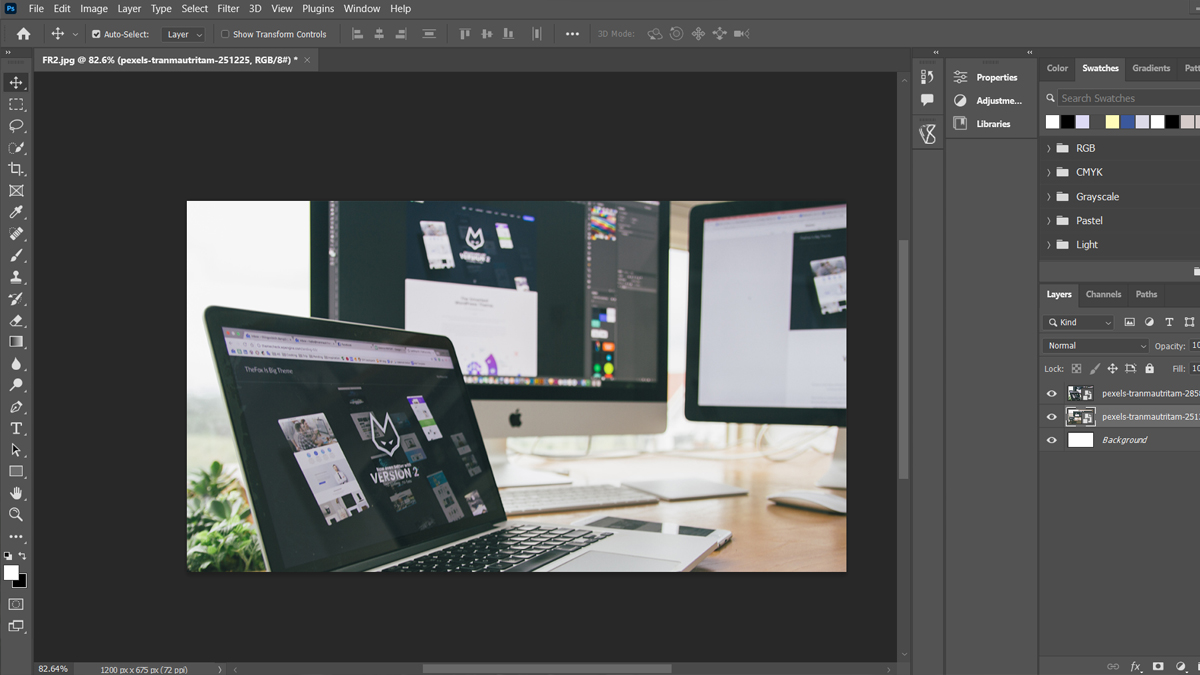The image size is (1200, 675).
Task: Hide the Background layer visibility eye
Action: coord(1051,440)
